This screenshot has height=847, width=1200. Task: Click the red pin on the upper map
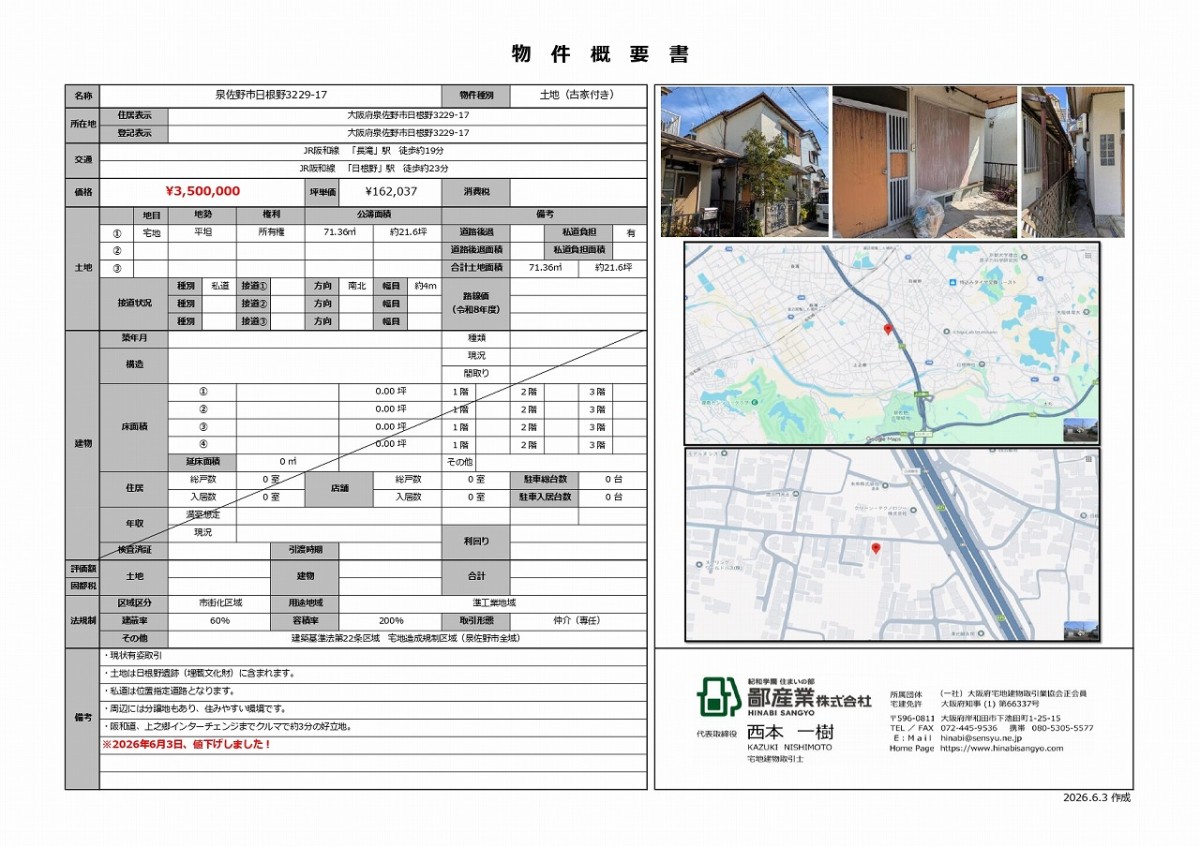coord(887,330)
